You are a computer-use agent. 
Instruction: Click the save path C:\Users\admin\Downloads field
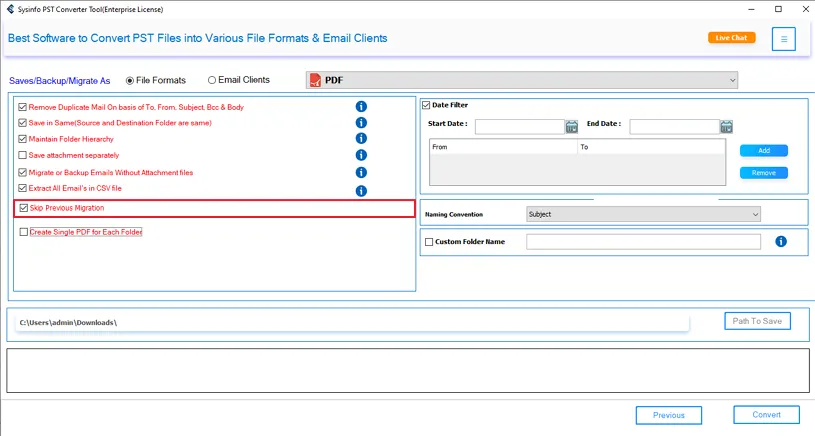coord(352,323)
